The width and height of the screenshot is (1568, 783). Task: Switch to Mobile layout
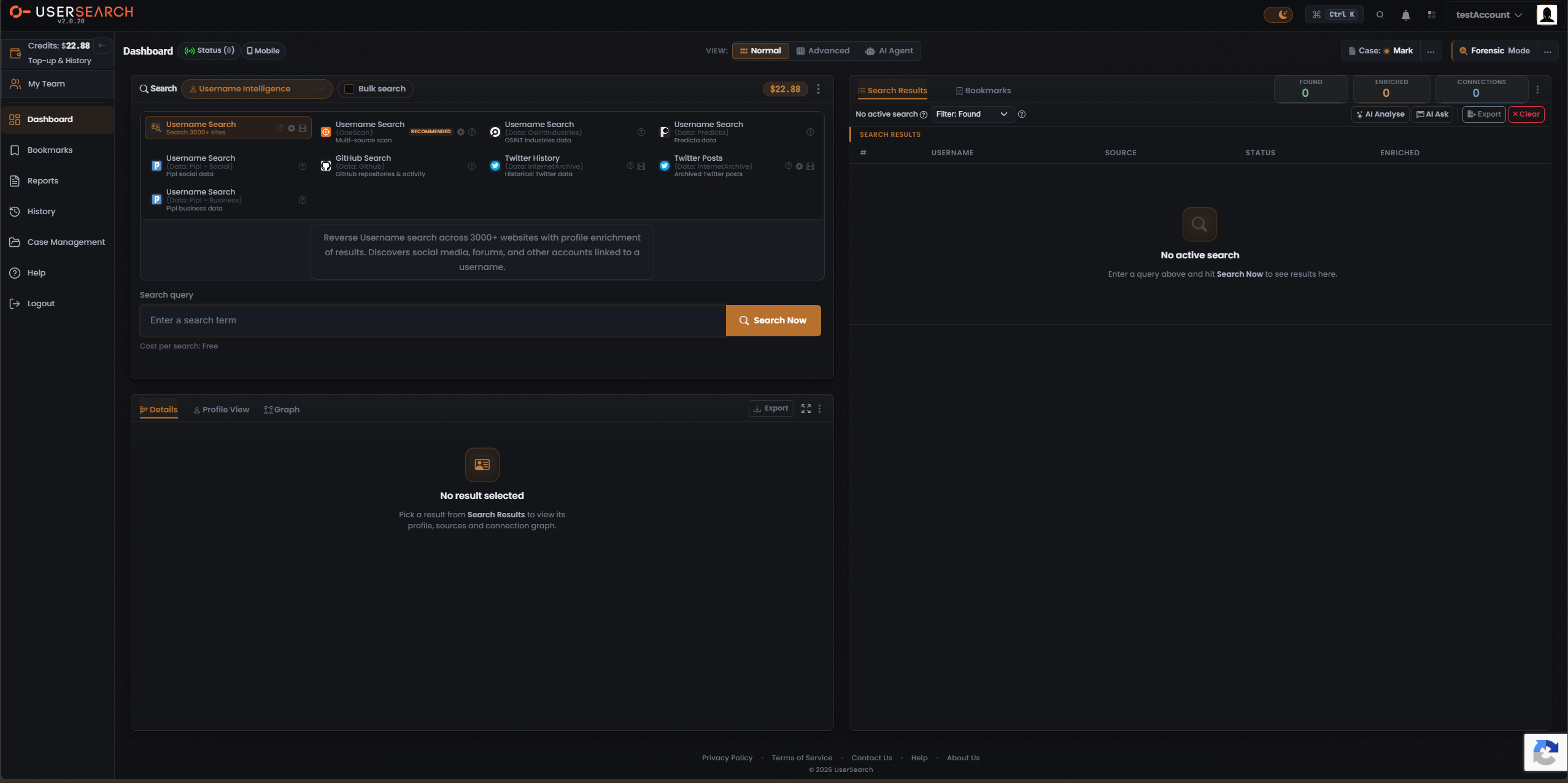click(263, 51)
